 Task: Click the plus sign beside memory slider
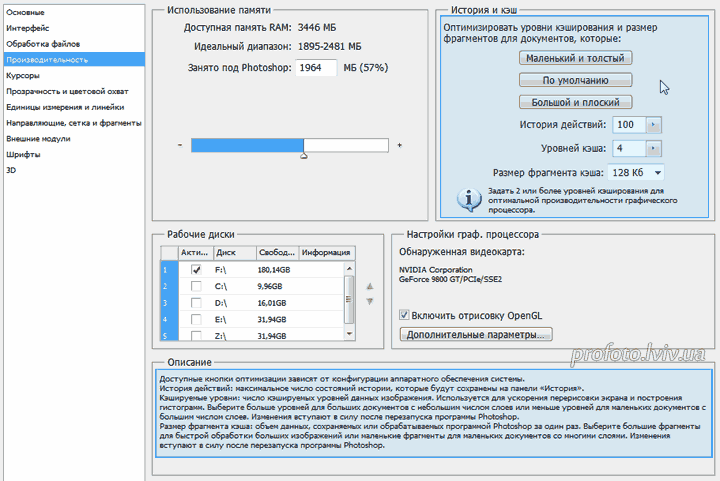point(399,145)
